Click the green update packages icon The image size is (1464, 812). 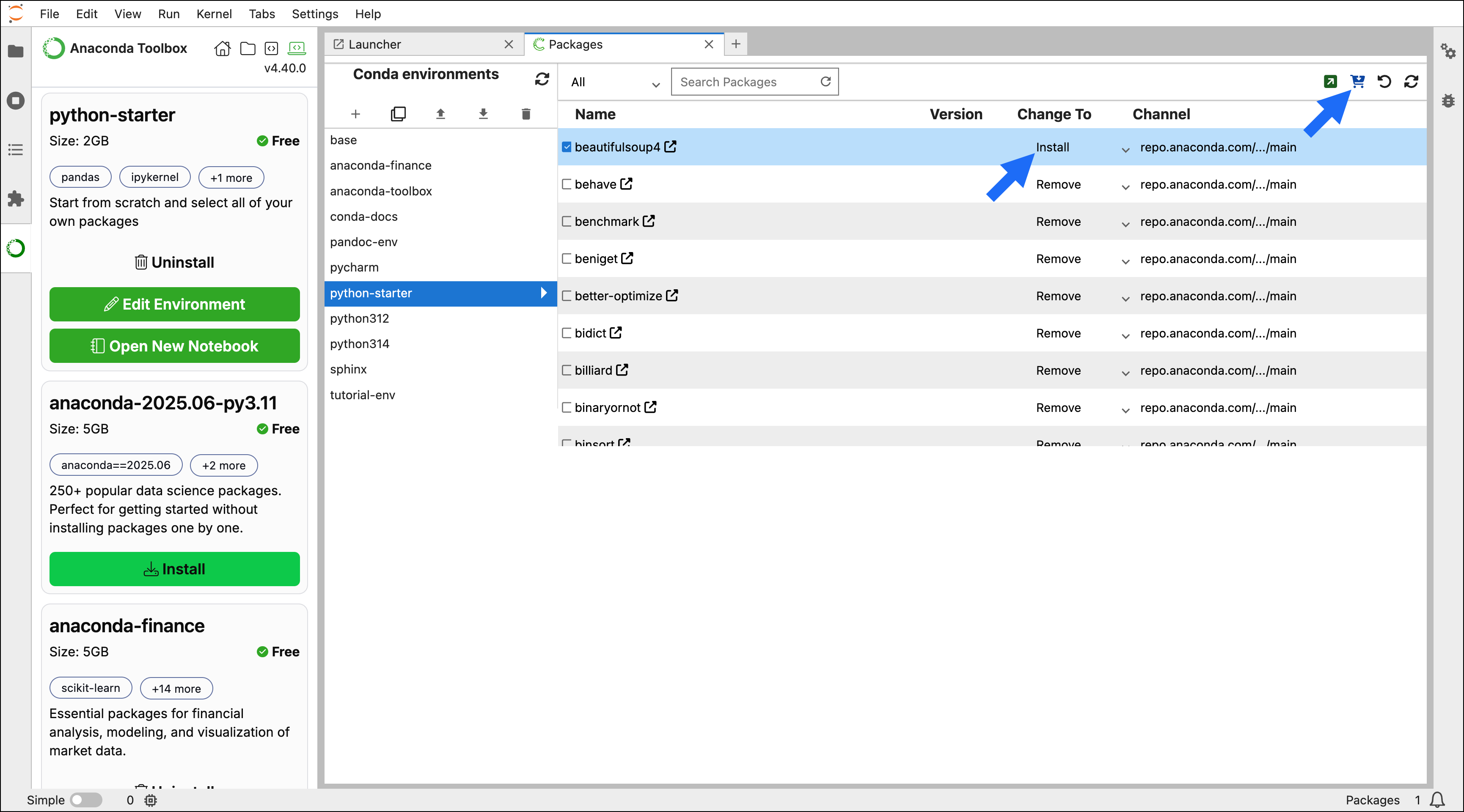pyautogui.click(x=1330, y=81)
